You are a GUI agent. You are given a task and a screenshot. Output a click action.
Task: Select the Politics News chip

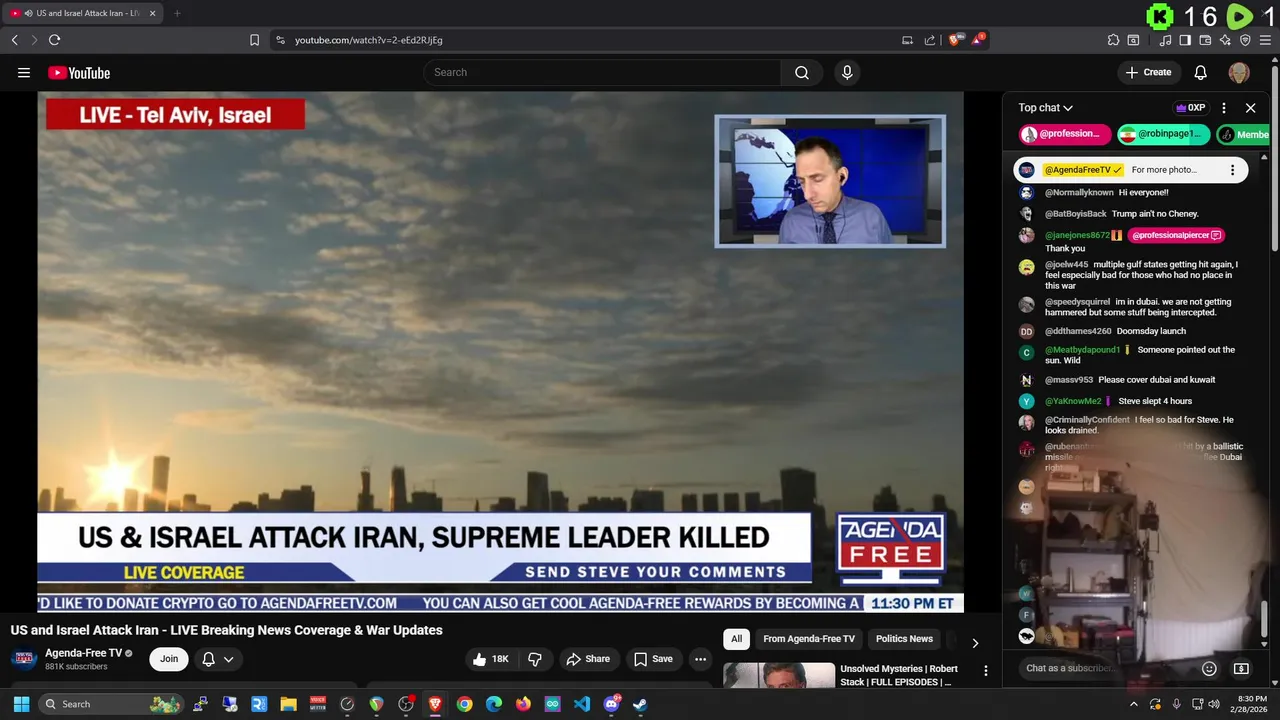pos(904,639)
